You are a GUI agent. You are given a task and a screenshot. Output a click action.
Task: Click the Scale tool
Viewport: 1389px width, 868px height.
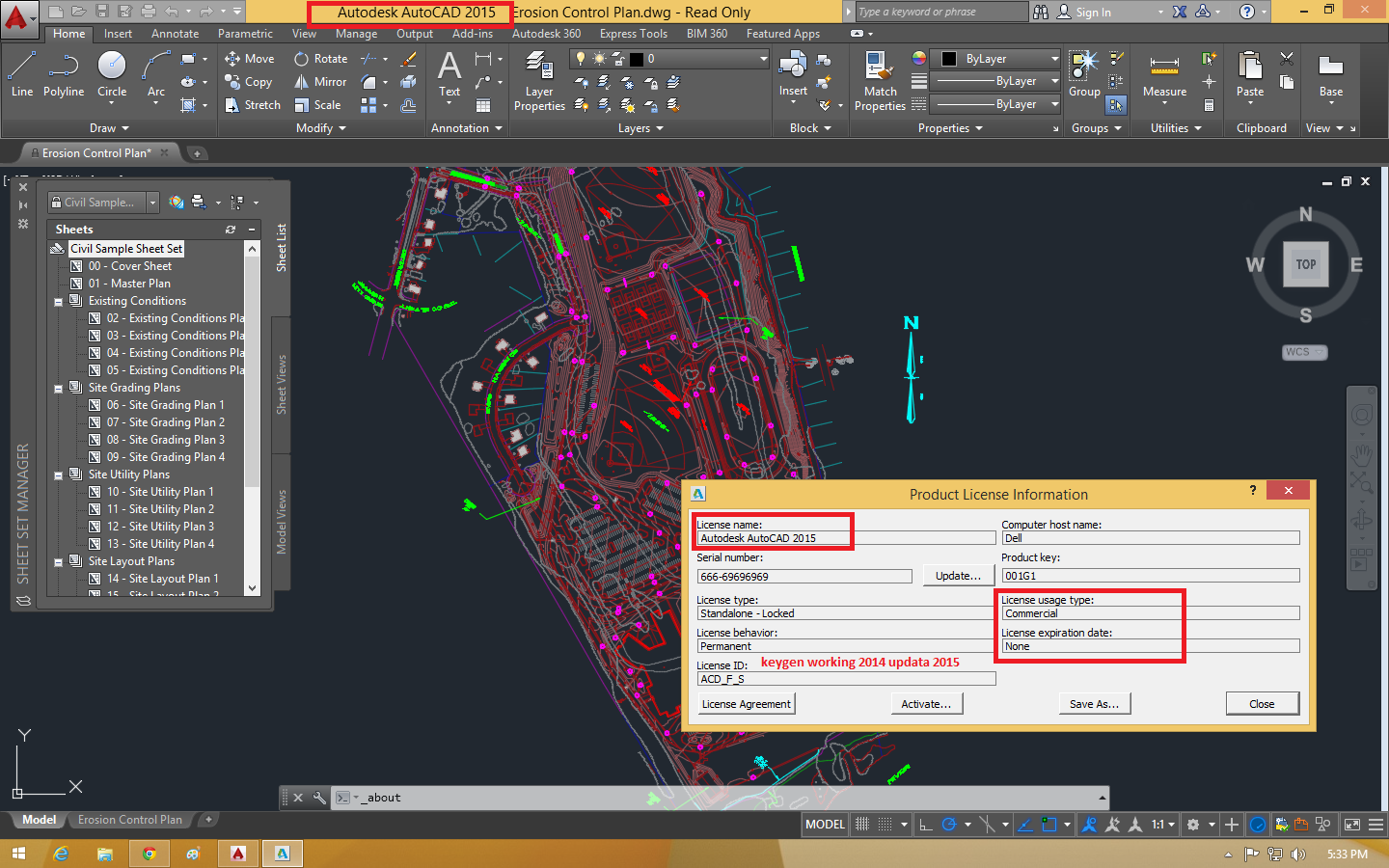coord(317,105)
